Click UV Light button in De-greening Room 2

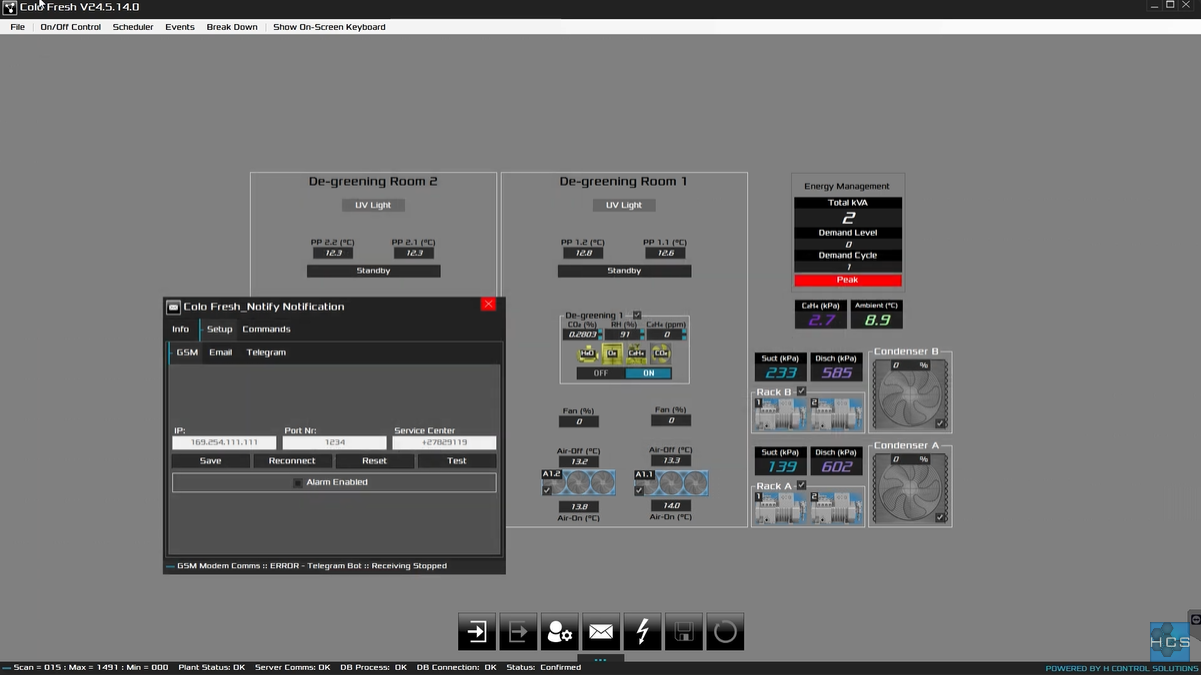pos(373,205)
